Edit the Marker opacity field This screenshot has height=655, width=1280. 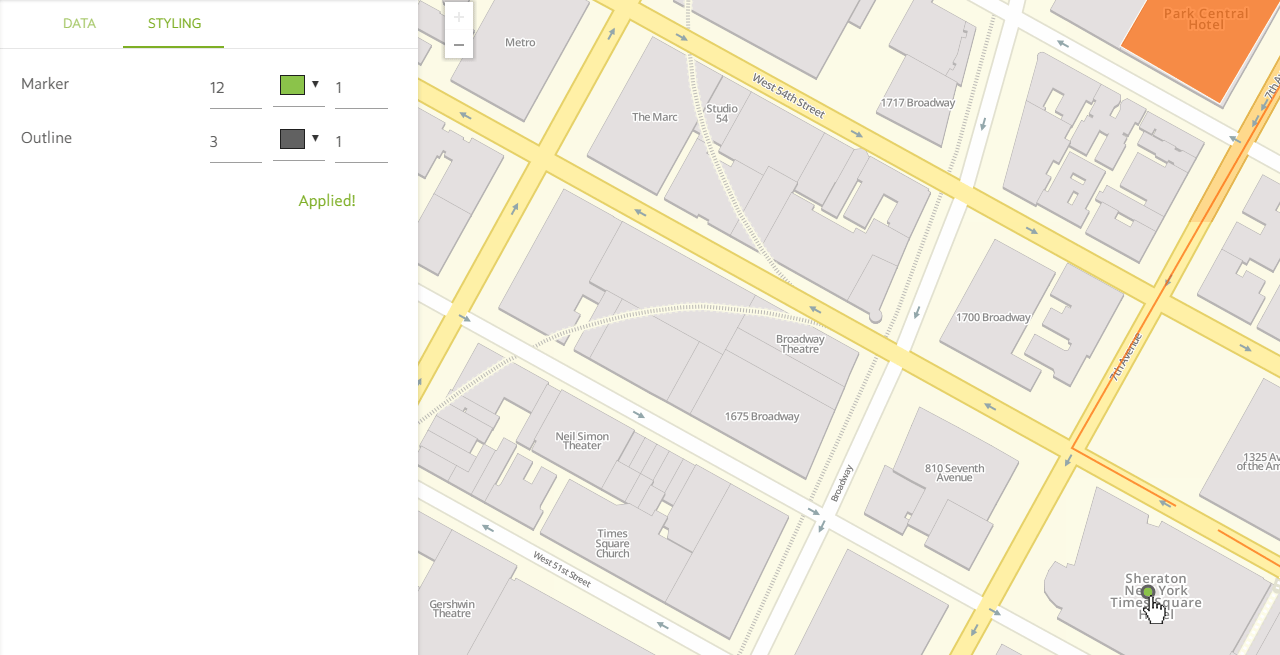[x=361, y=88]
